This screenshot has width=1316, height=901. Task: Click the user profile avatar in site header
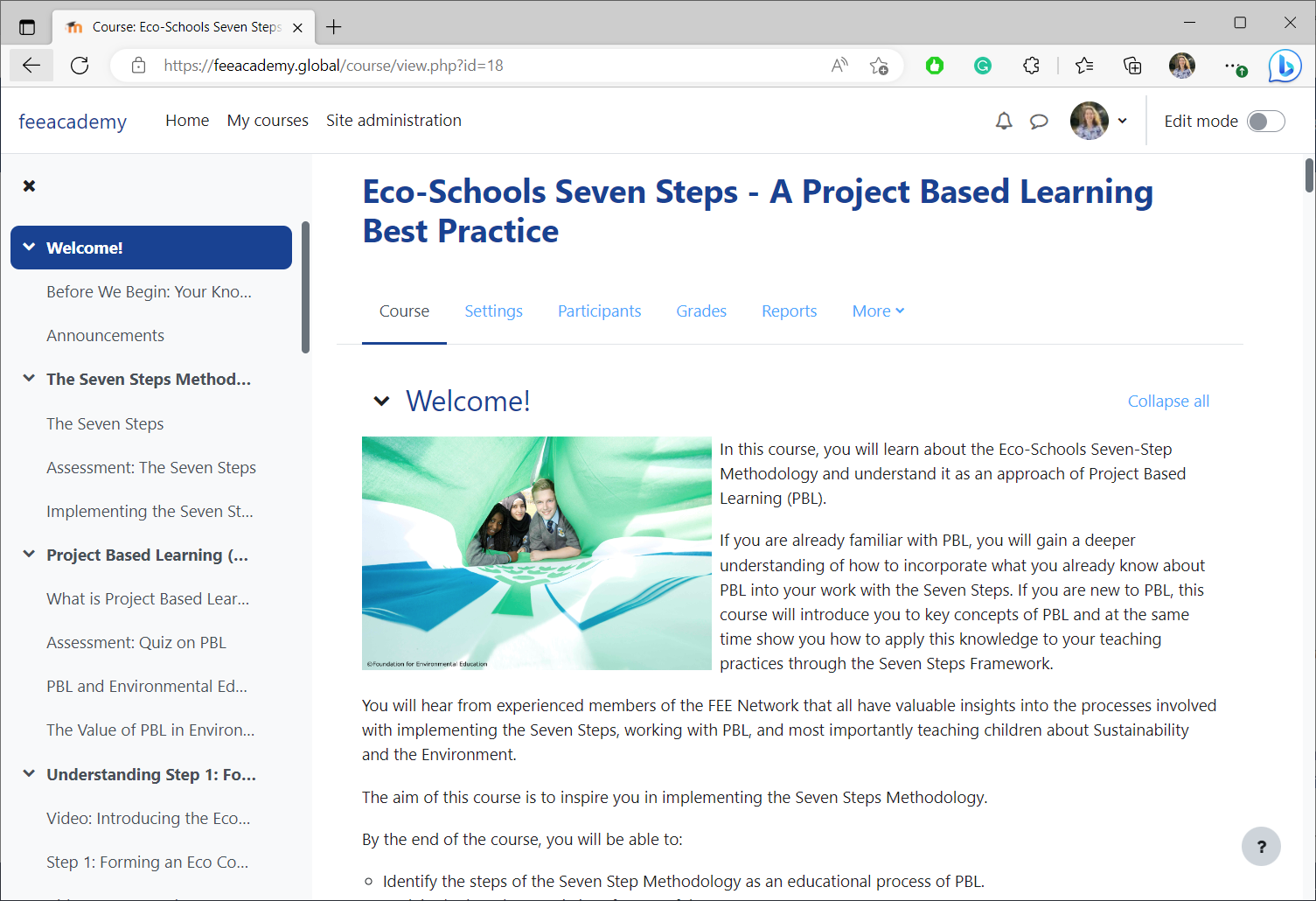[1089, 121]
